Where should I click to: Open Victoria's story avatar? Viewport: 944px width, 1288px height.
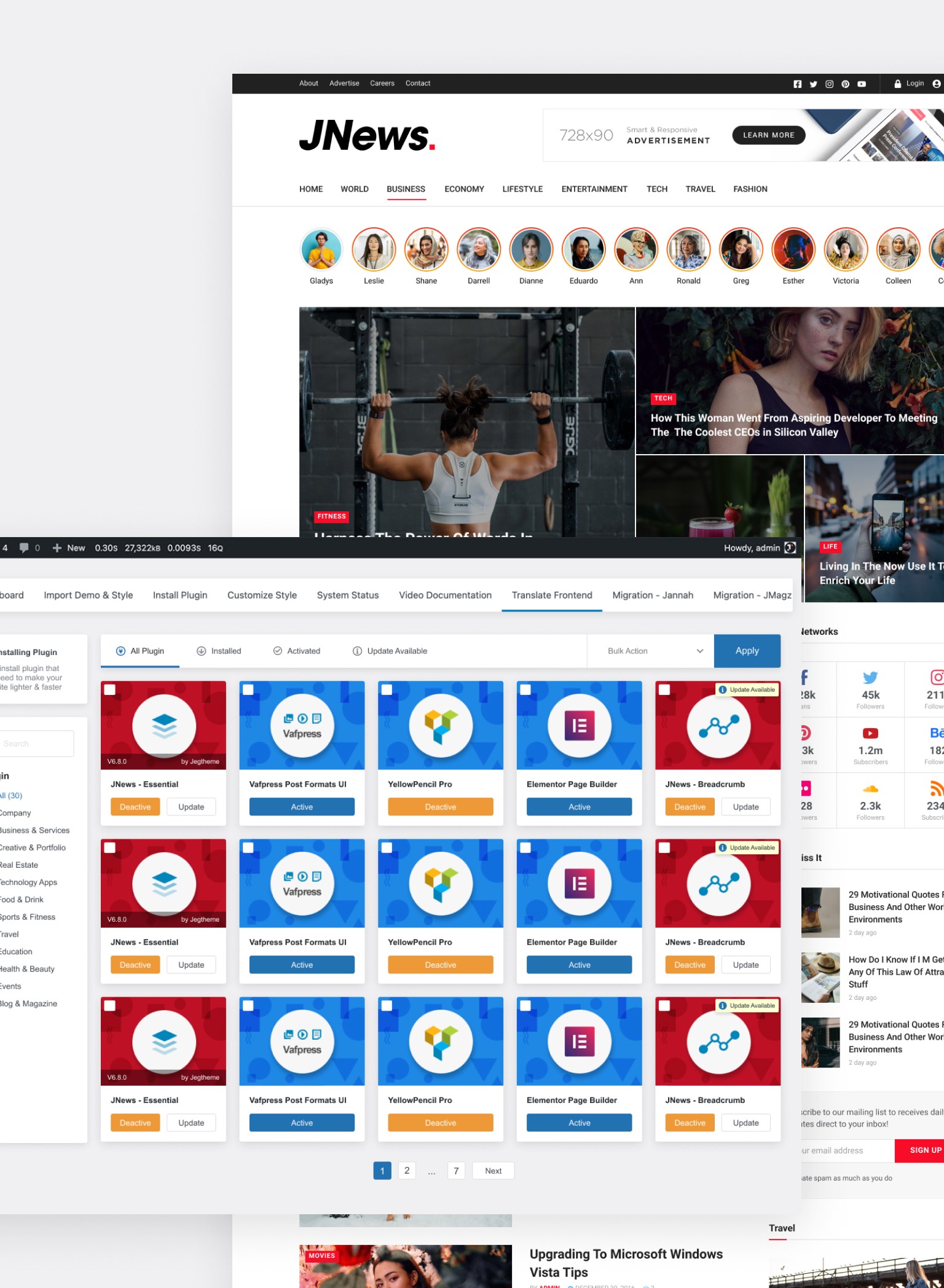pos(846,249)
